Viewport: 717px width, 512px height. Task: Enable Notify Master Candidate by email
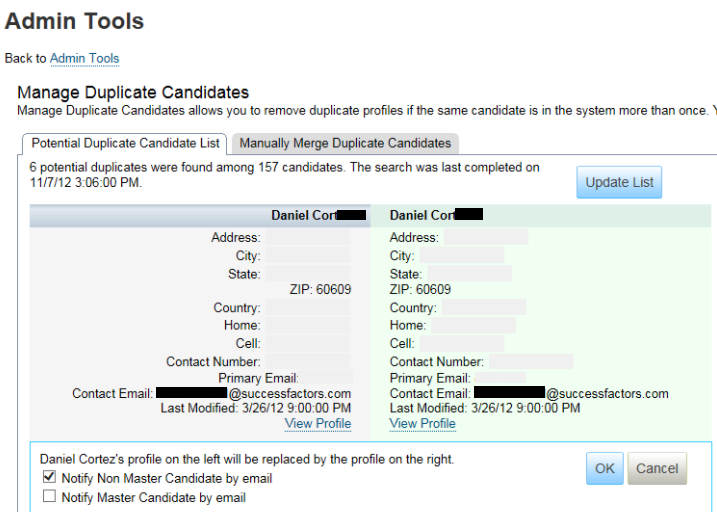[x=49, y=496]
